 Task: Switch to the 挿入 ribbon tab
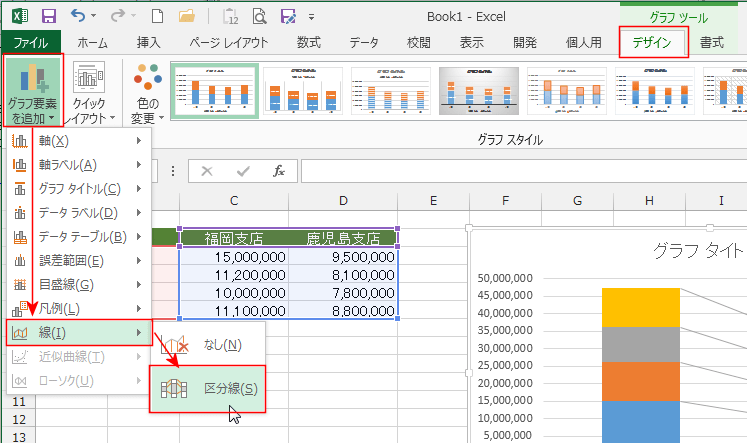click(148, 42)
